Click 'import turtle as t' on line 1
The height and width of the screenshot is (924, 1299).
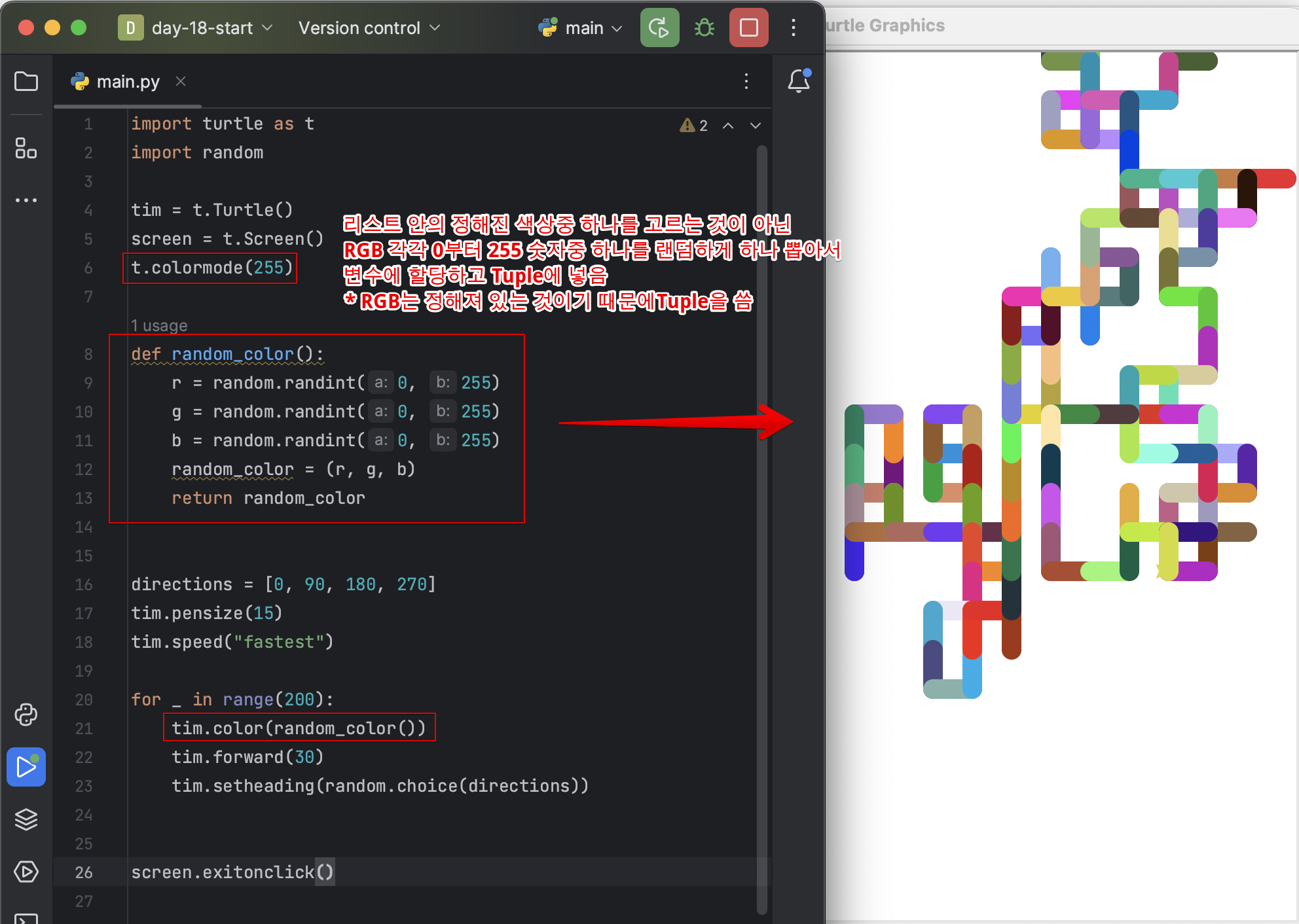(x=223, y=124)
